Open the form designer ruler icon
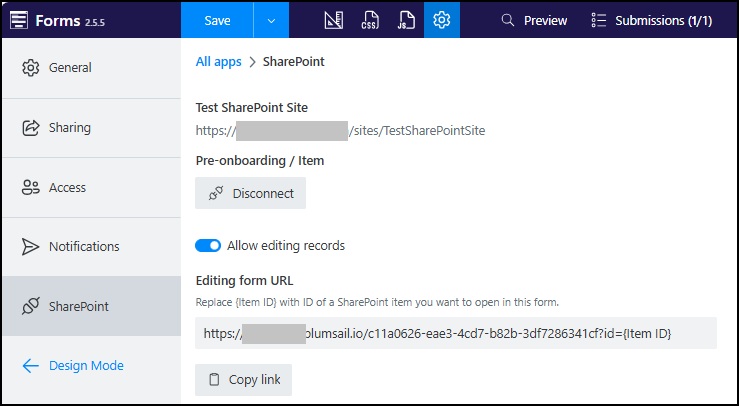This screenshot has height=406, width=739. point(335,20)
